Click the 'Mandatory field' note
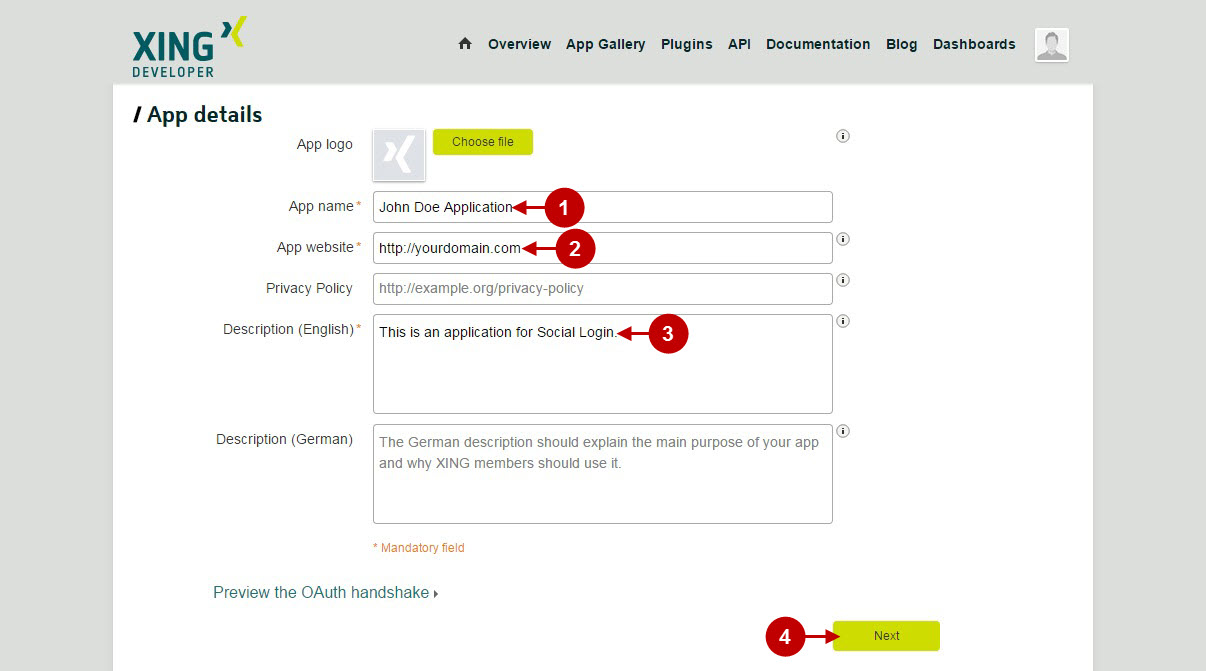1206x671 pixels. 419,548
